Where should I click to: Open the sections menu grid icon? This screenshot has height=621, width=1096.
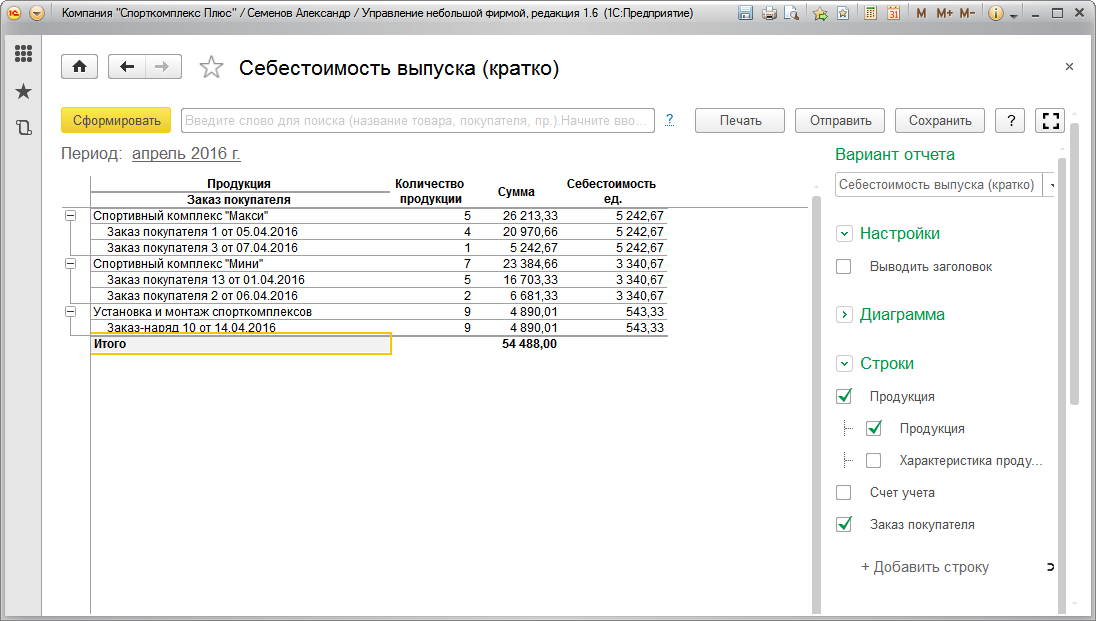click(23, 54)
